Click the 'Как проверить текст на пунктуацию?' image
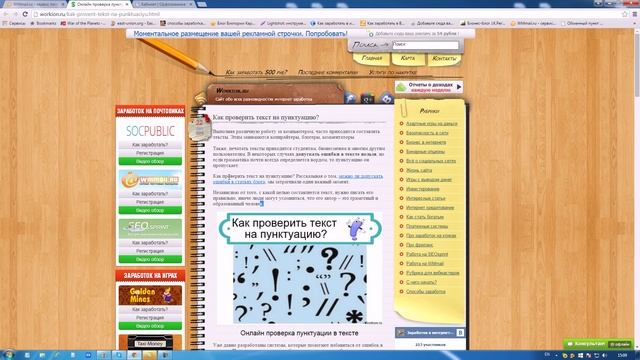Image resolution: width=640 pixels, height=360 pixels. click(300, 269)
